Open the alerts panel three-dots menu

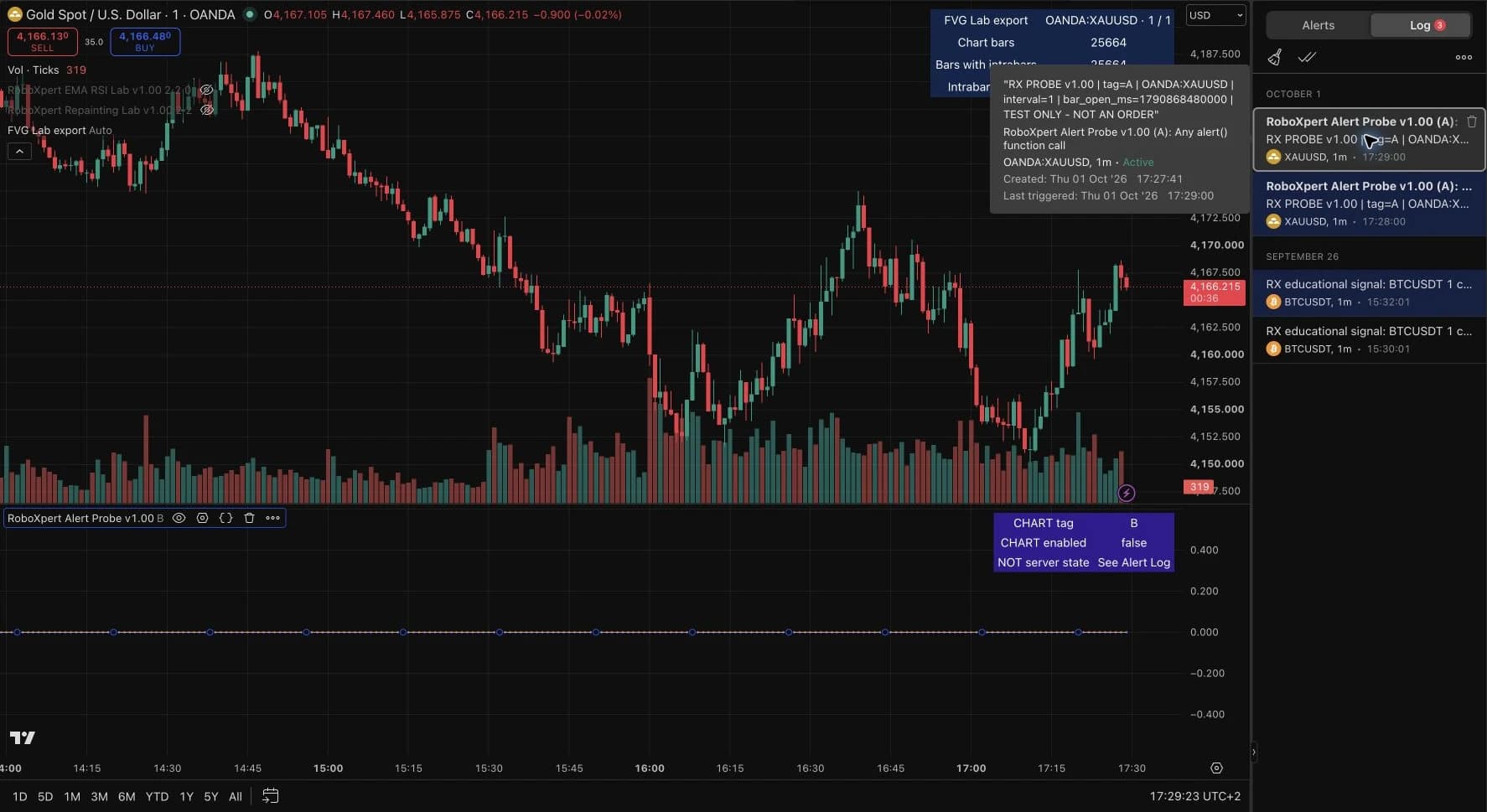pyautogui.click(x=1464, y=57)
